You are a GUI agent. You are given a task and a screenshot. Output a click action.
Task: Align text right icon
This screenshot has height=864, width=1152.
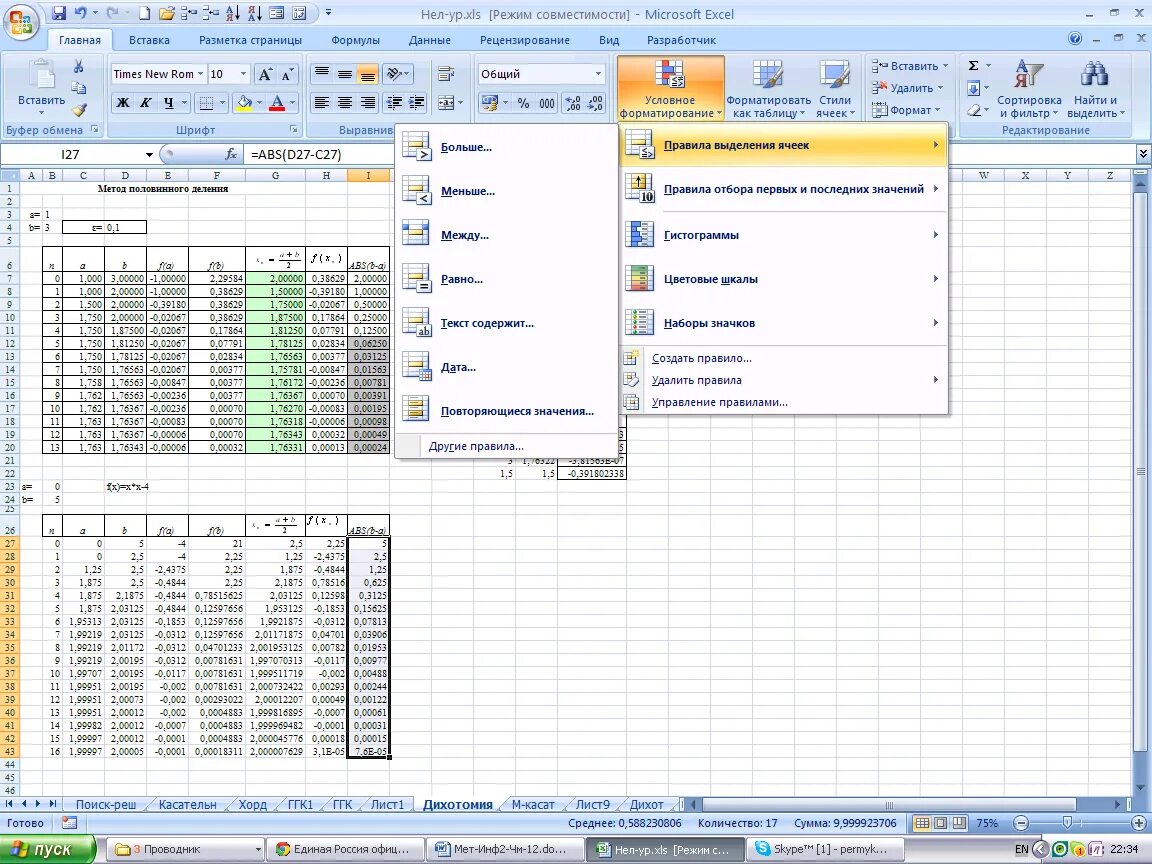(x=367, y=103)
